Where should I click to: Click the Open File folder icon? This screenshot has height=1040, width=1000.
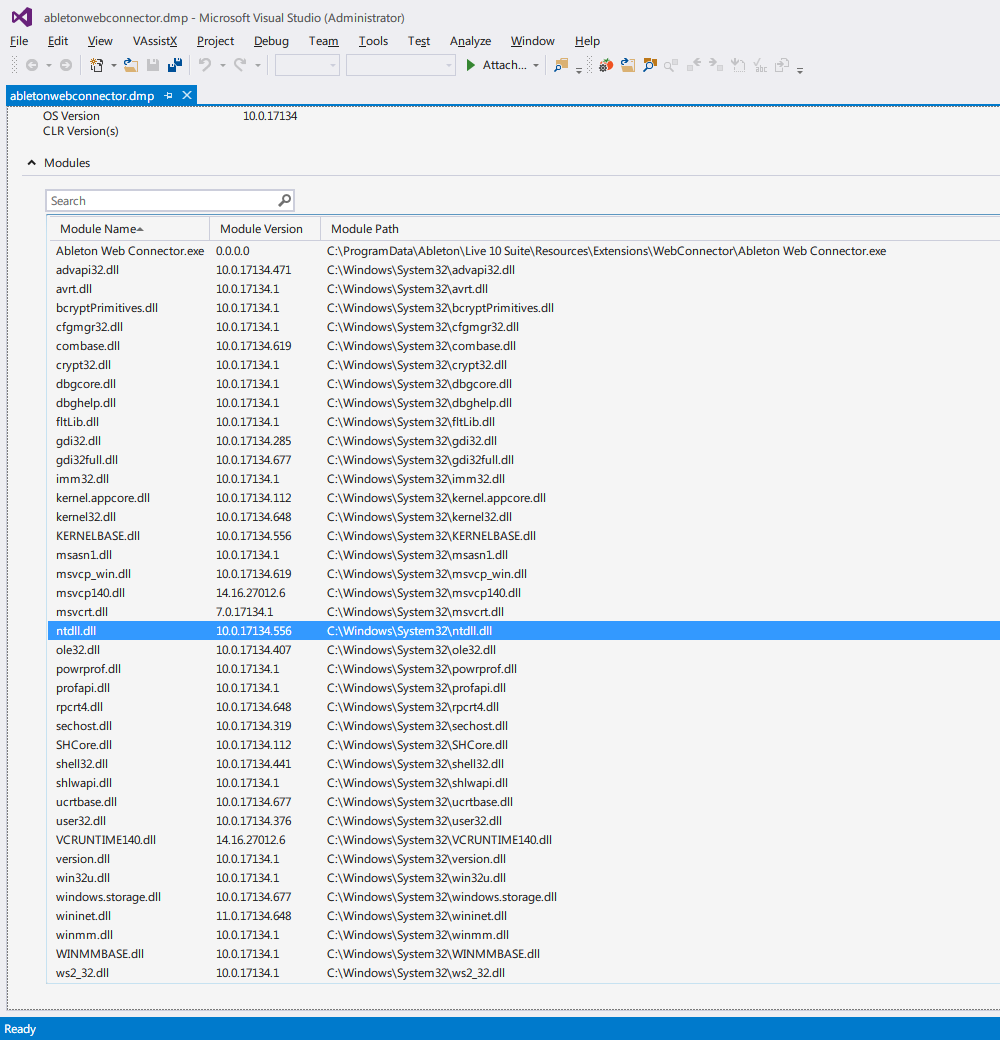coord(131,65)
